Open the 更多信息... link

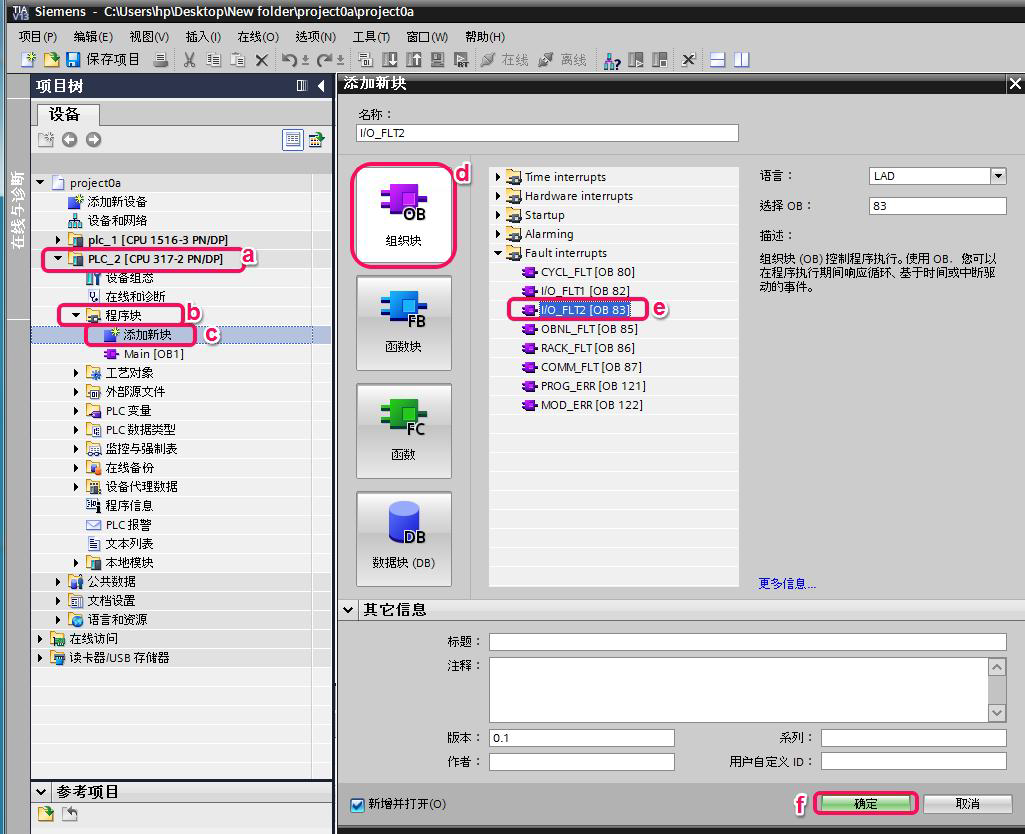pyautogui.click(x=787, y=583)
